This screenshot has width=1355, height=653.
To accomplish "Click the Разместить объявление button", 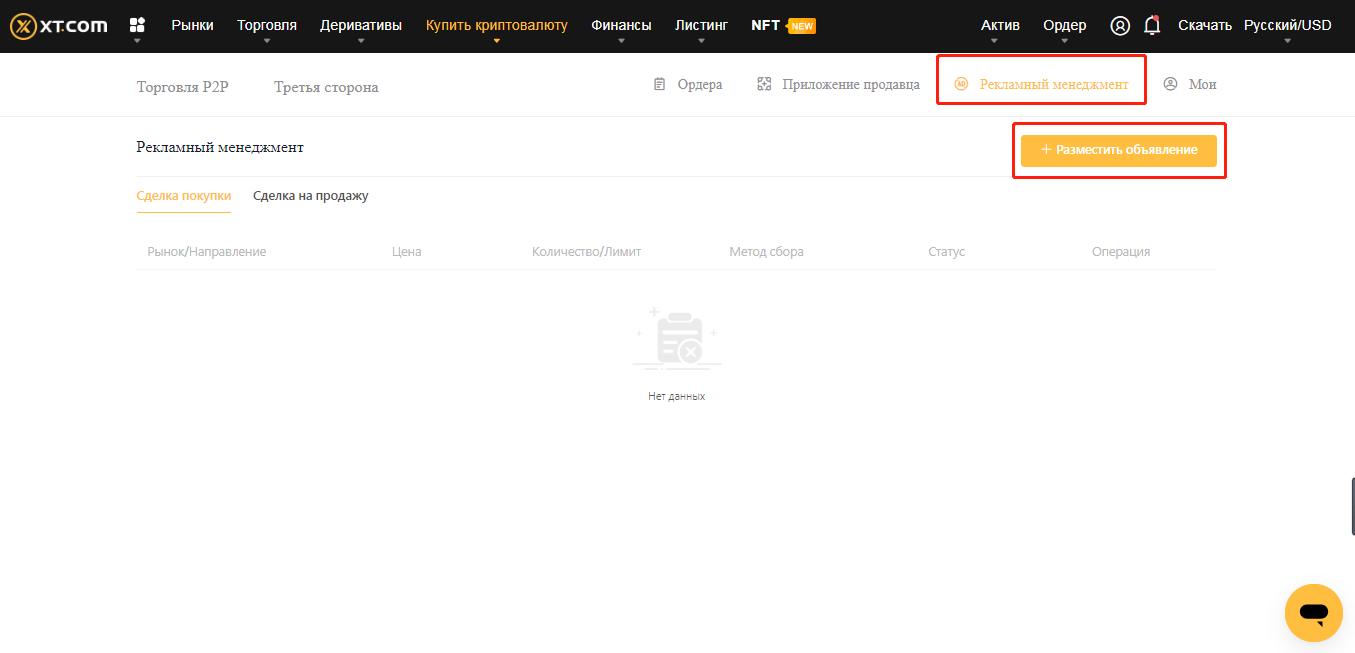I will pyautogui.click(x=1118, y=150).
